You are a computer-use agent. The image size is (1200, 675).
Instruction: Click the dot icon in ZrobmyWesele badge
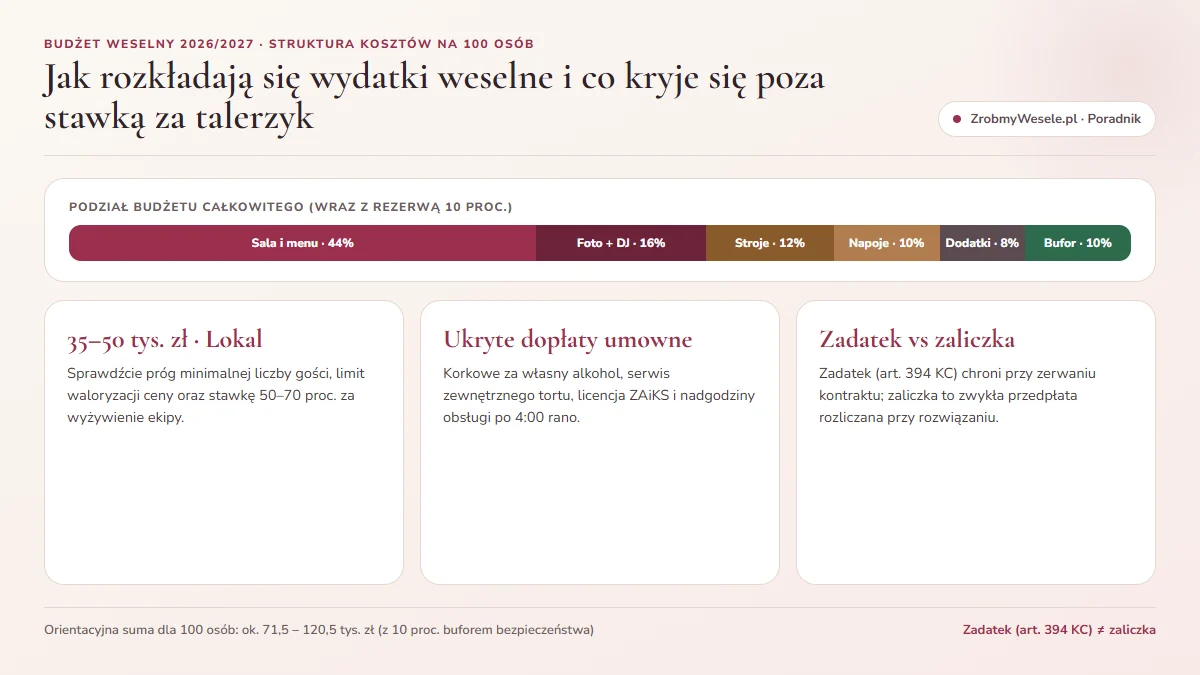pos(958,119)
